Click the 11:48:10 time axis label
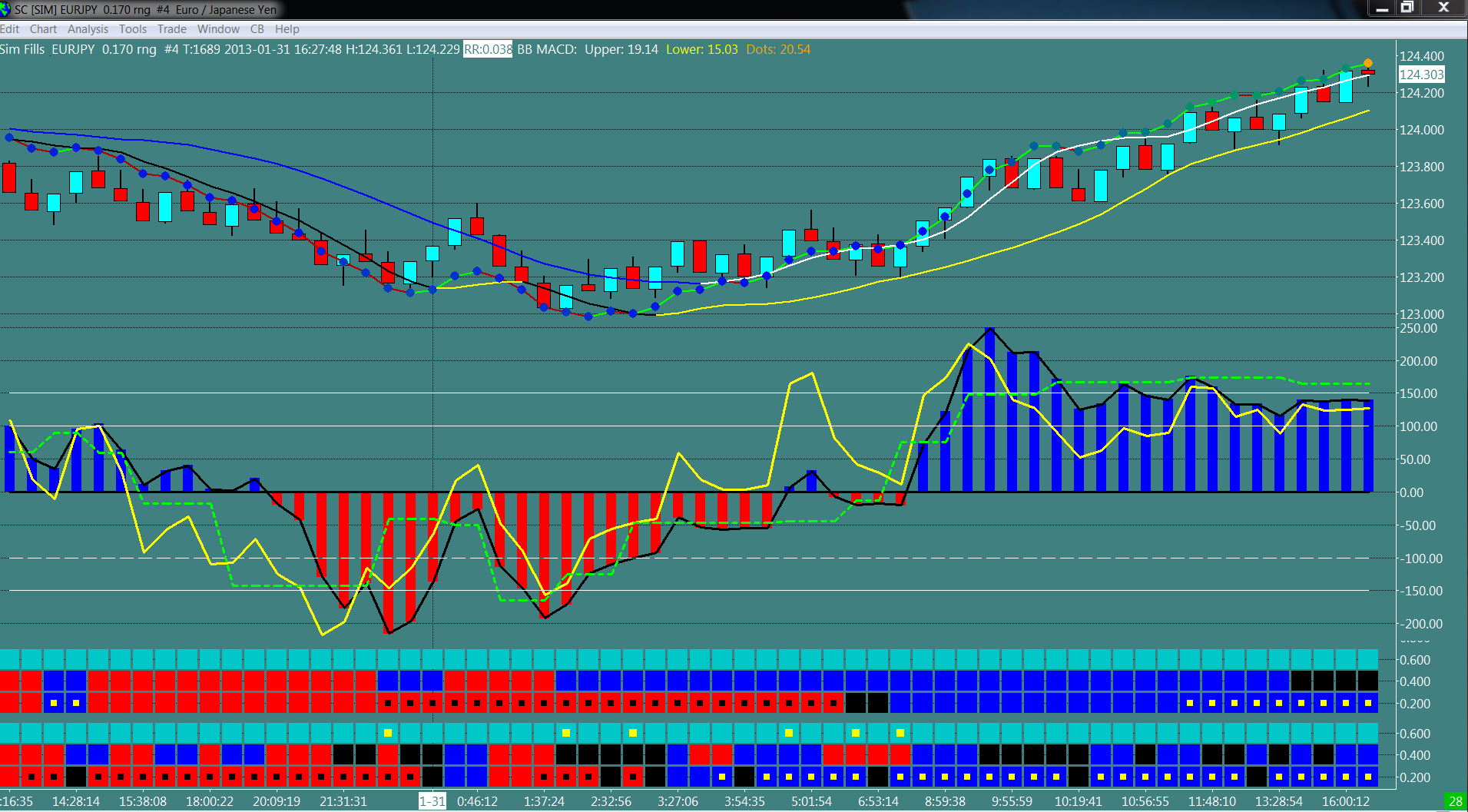1468x812 pixels. click(x=1212, y=801)
